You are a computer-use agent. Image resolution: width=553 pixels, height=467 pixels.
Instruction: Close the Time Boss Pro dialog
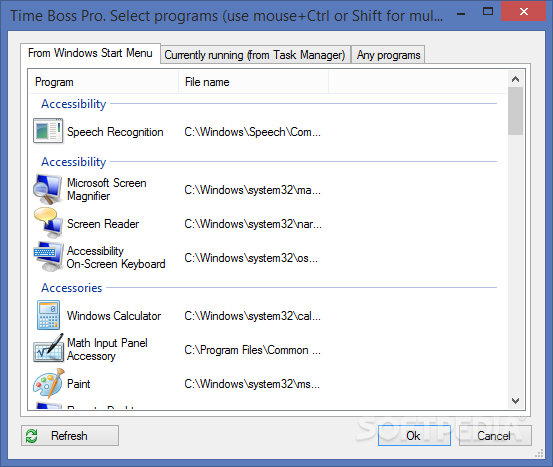(523, 12)
